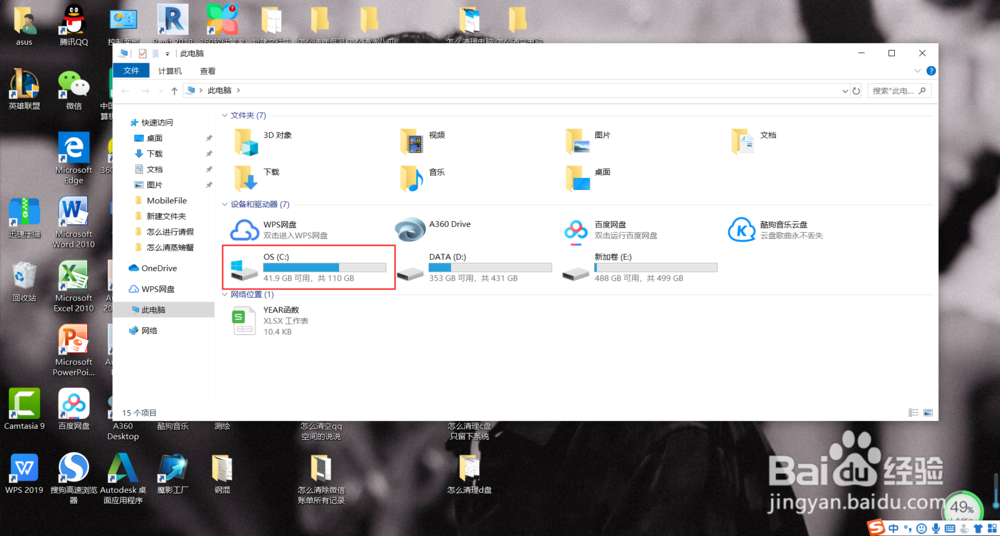
Task: Open Autodesk 桌面应用程序 shortcut
Action: tap(124, 479)
